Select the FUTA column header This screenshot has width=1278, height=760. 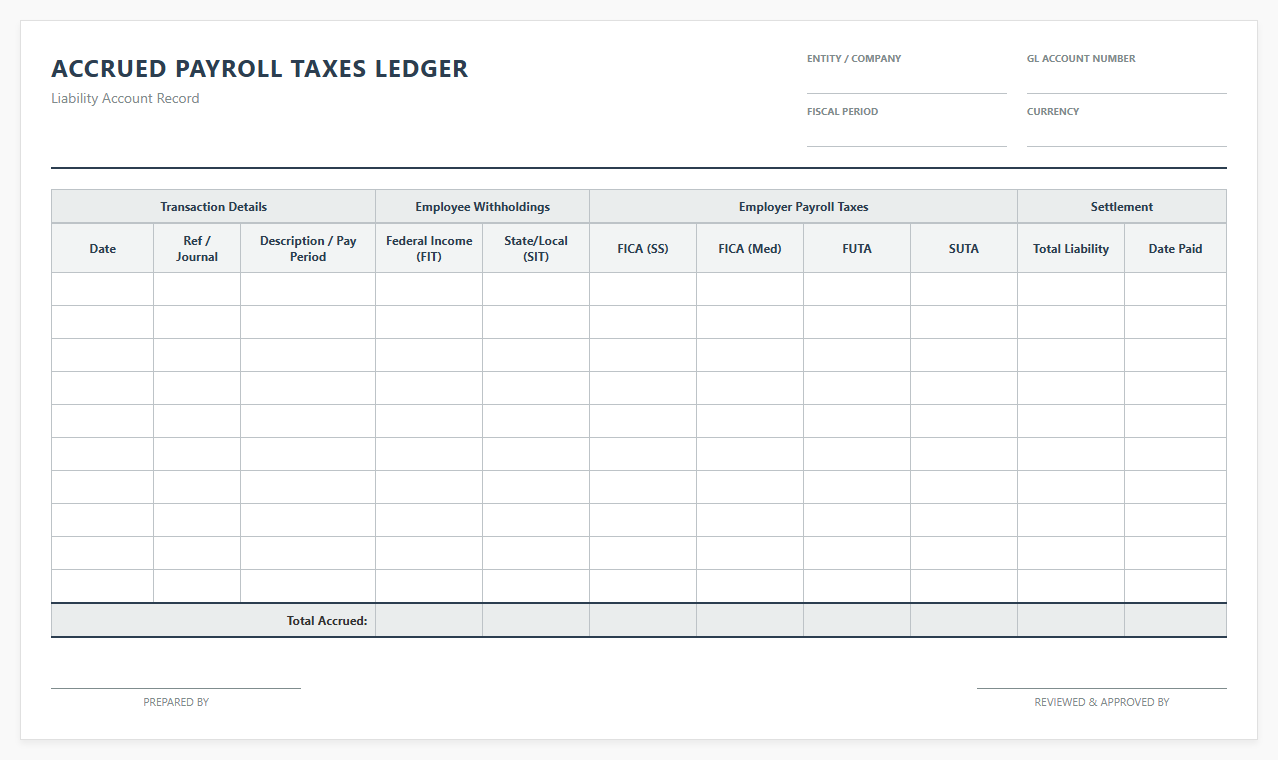tap(857, 248)
